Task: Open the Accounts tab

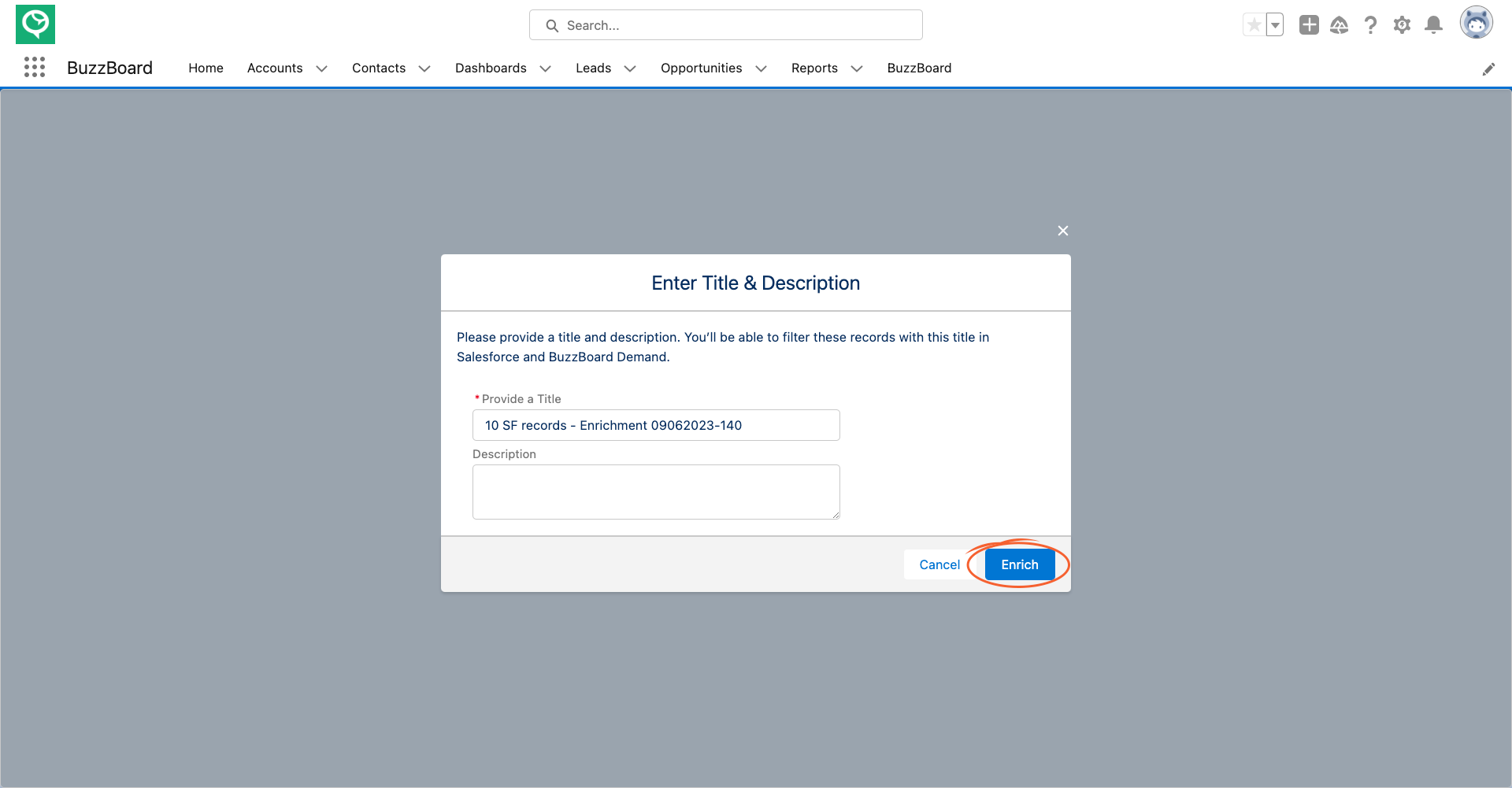Action: click(x=275, y=68)
